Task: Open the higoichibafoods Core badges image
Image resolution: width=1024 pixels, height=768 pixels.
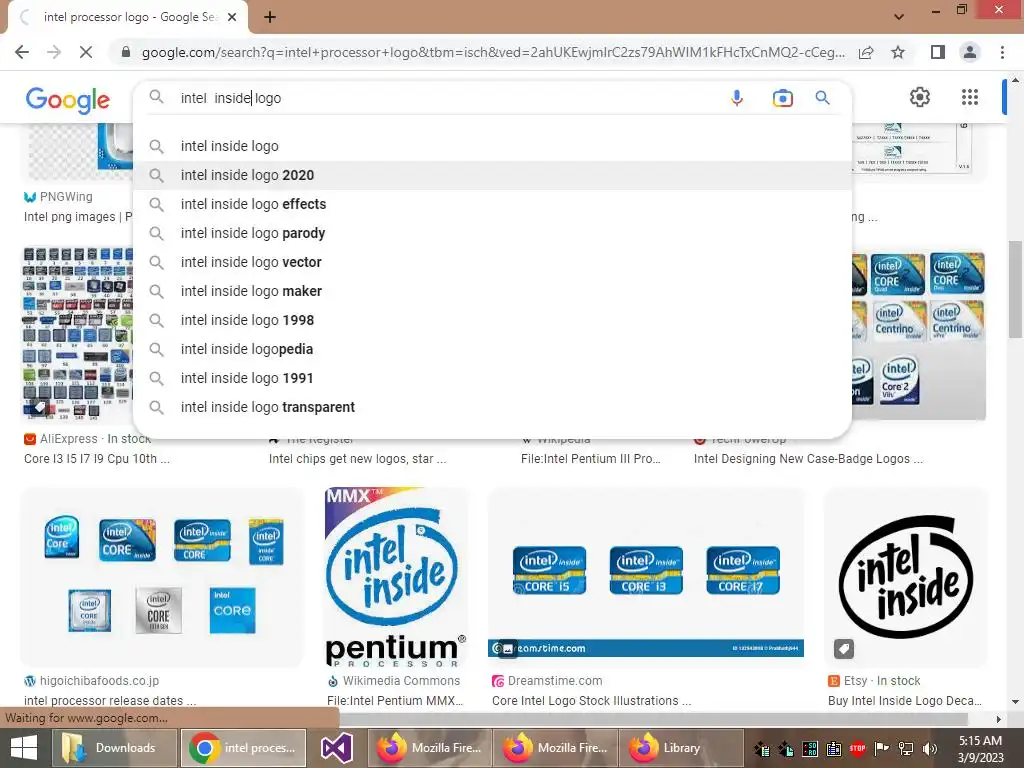Action: 162,577
